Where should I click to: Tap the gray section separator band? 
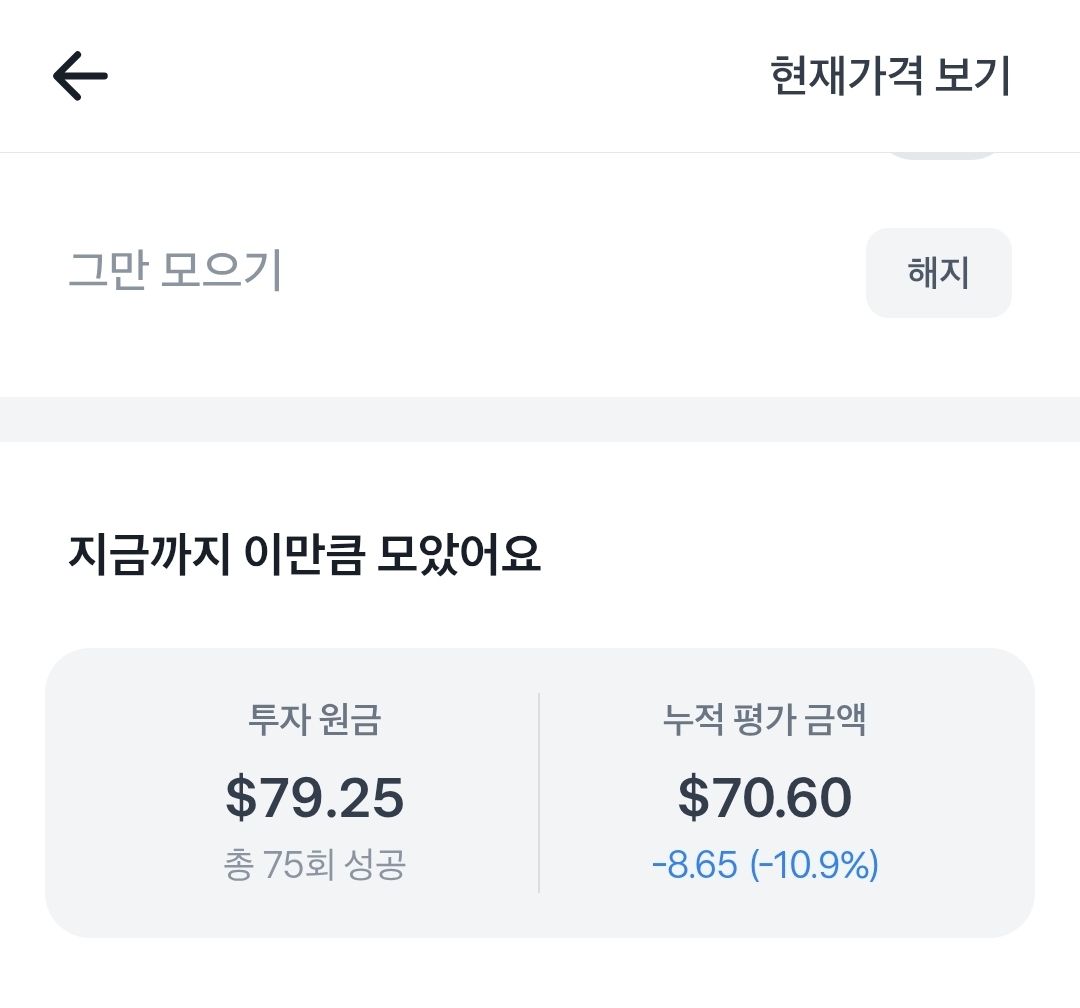tap(540, 419)
